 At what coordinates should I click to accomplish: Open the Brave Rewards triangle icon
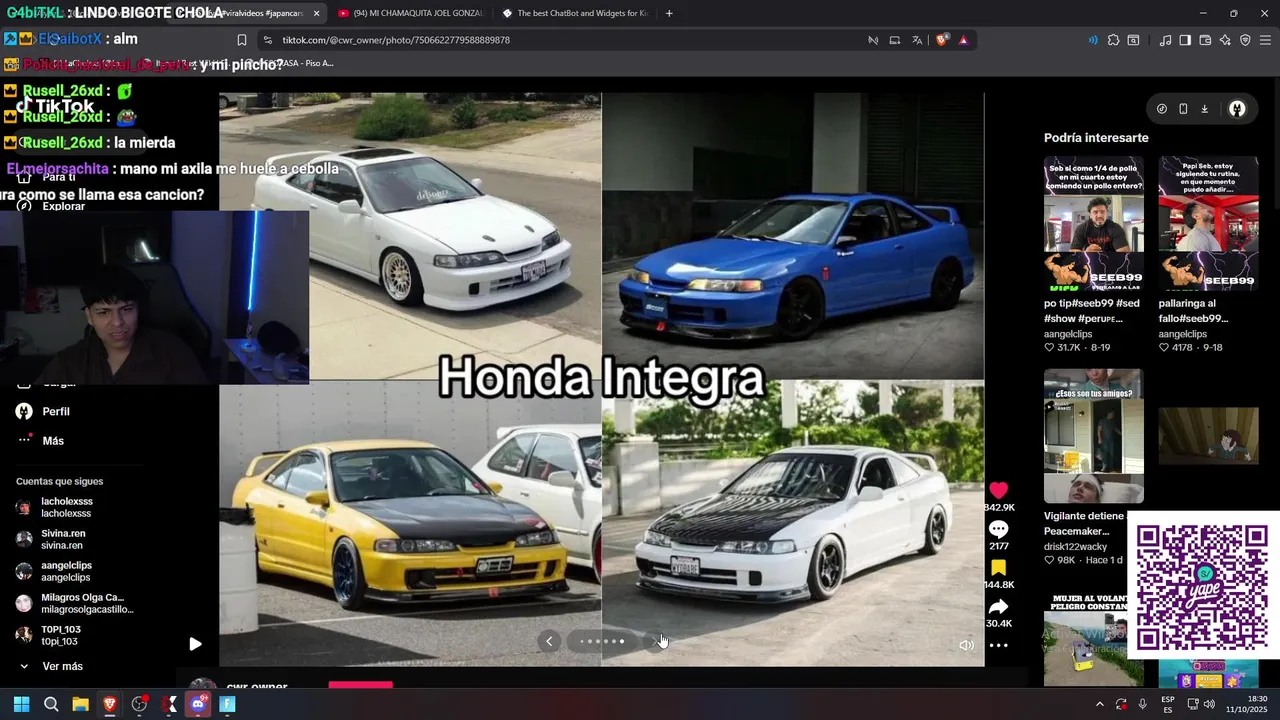(x=963, y=40)
